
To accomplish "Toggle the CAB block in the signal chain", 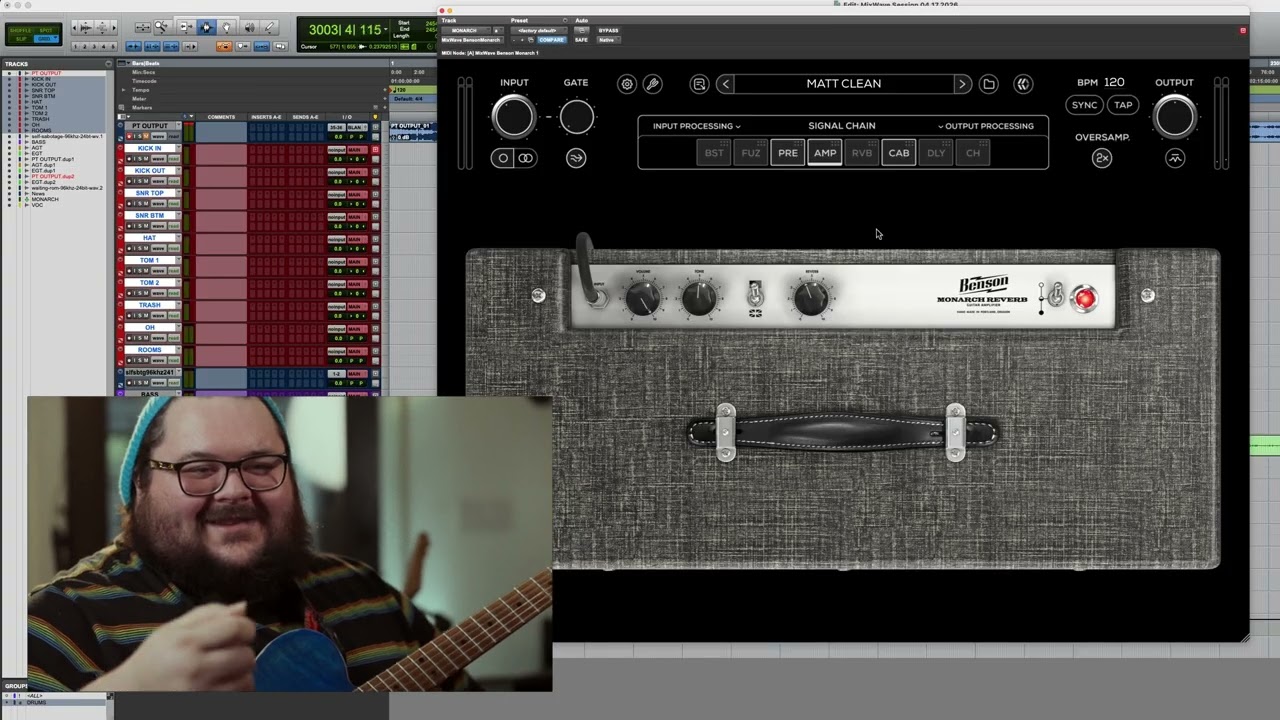I will (899, 153).
